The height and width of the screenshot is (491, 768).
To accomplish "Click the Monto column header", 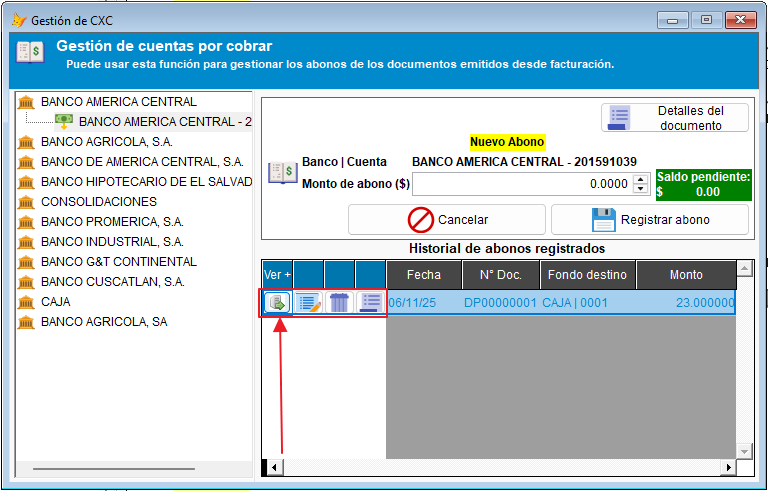I will (x=686, y=275).
